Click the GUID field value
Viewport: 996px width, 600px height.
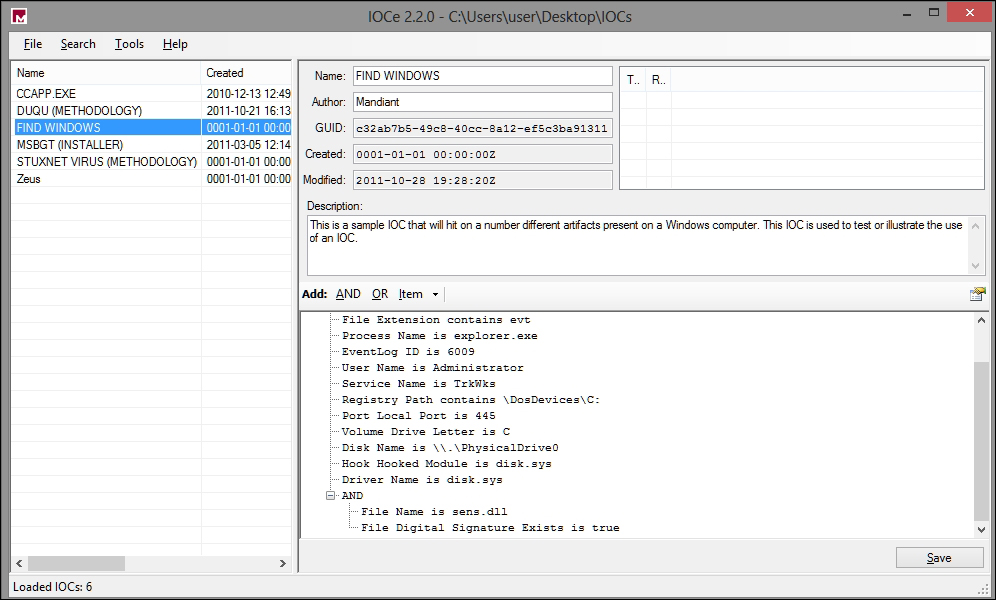tap(483, 127)
